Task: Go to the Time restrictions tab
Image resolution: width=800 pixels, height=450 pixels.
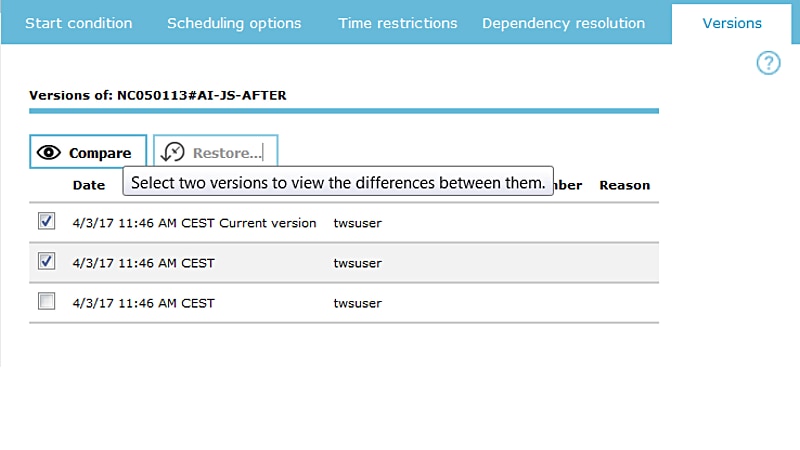Action: 397,23
